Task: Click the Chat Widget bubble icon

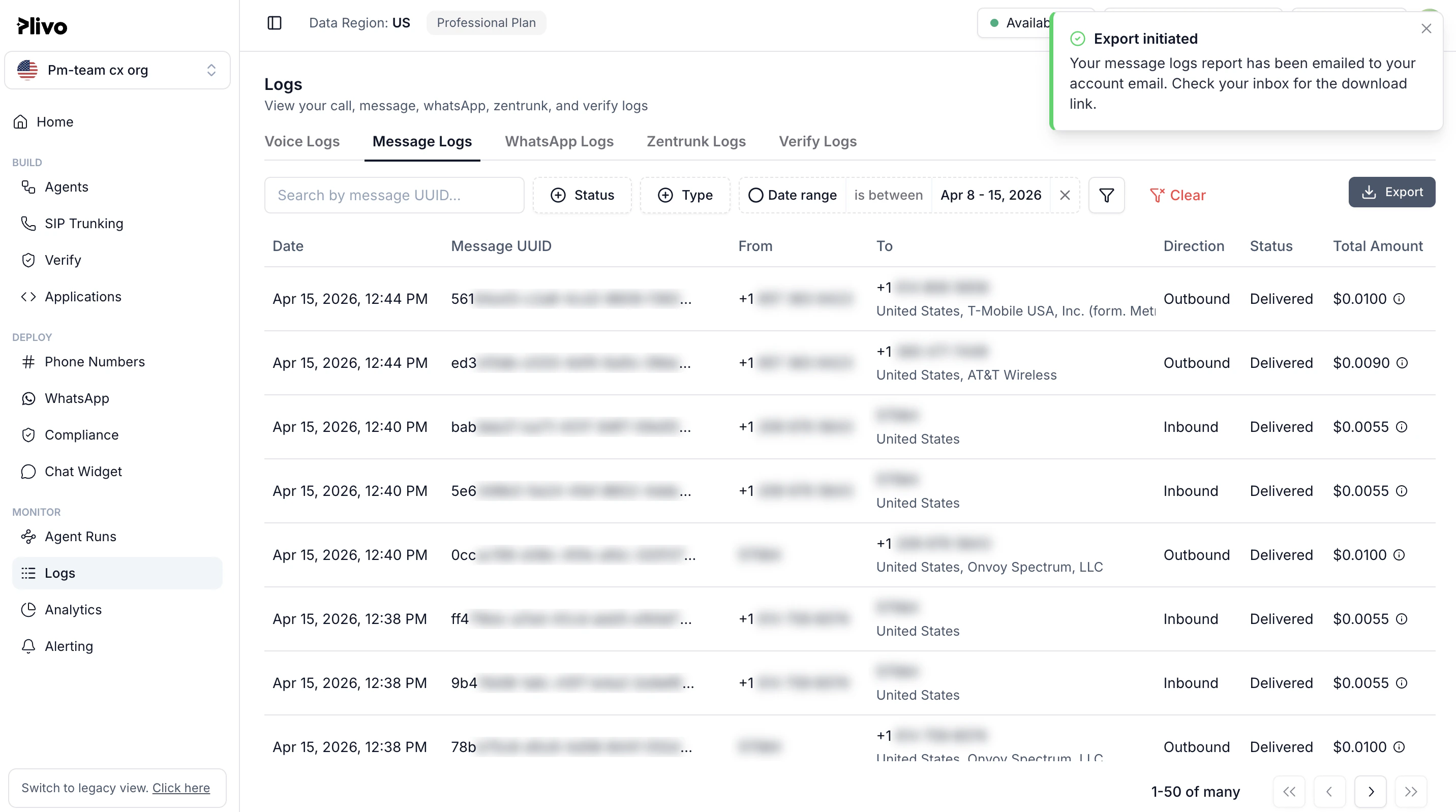Action: [x=28, y=473]
